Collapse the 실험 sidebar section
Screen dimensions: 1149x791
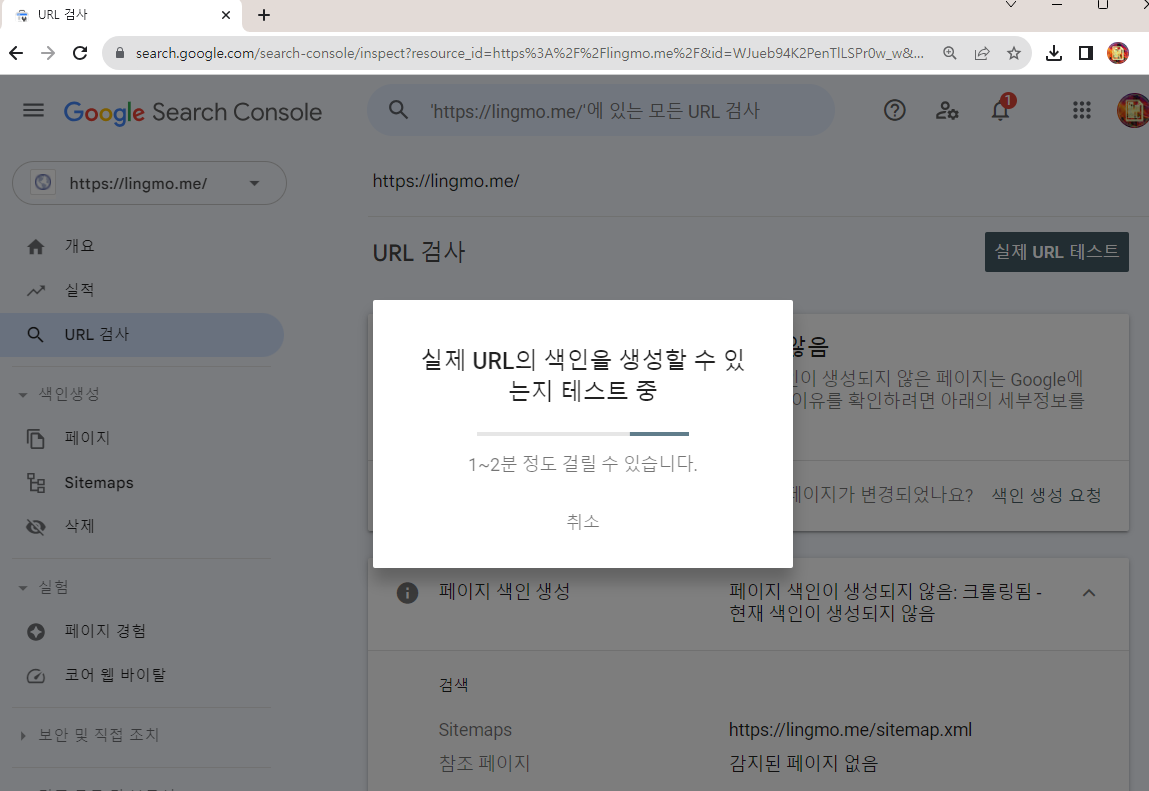click(x=23, y=588)
